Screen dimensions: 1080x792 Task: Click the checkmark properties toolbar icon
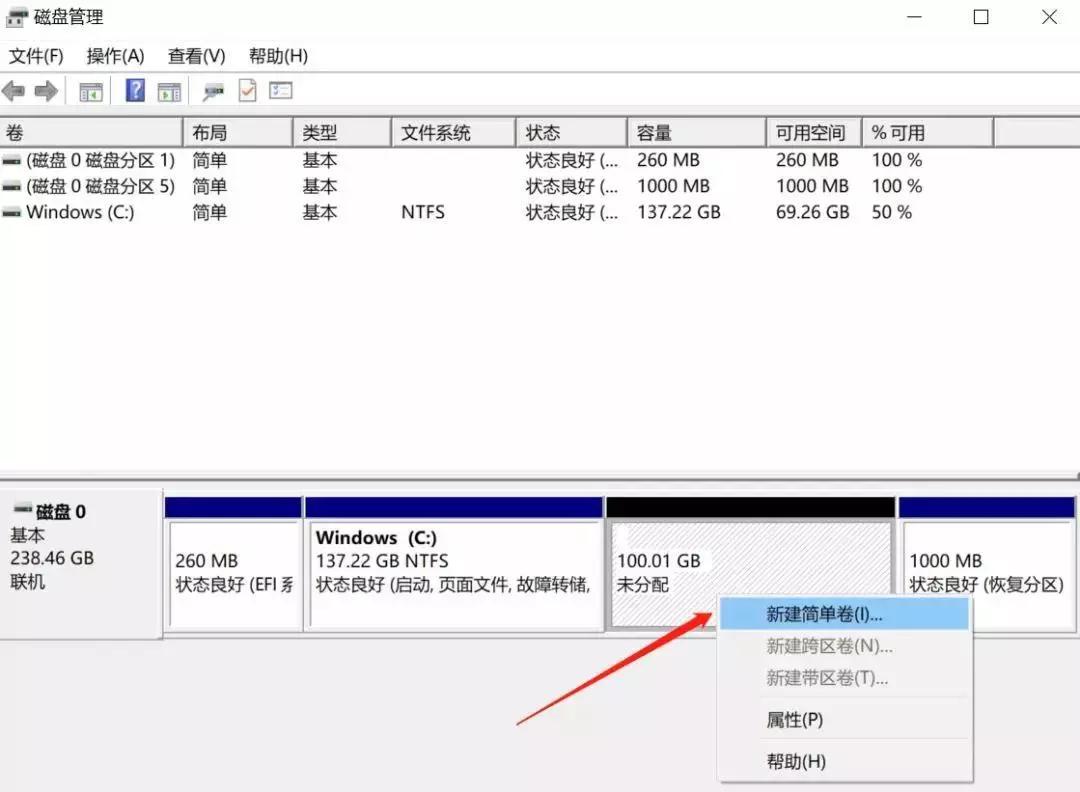245,90
